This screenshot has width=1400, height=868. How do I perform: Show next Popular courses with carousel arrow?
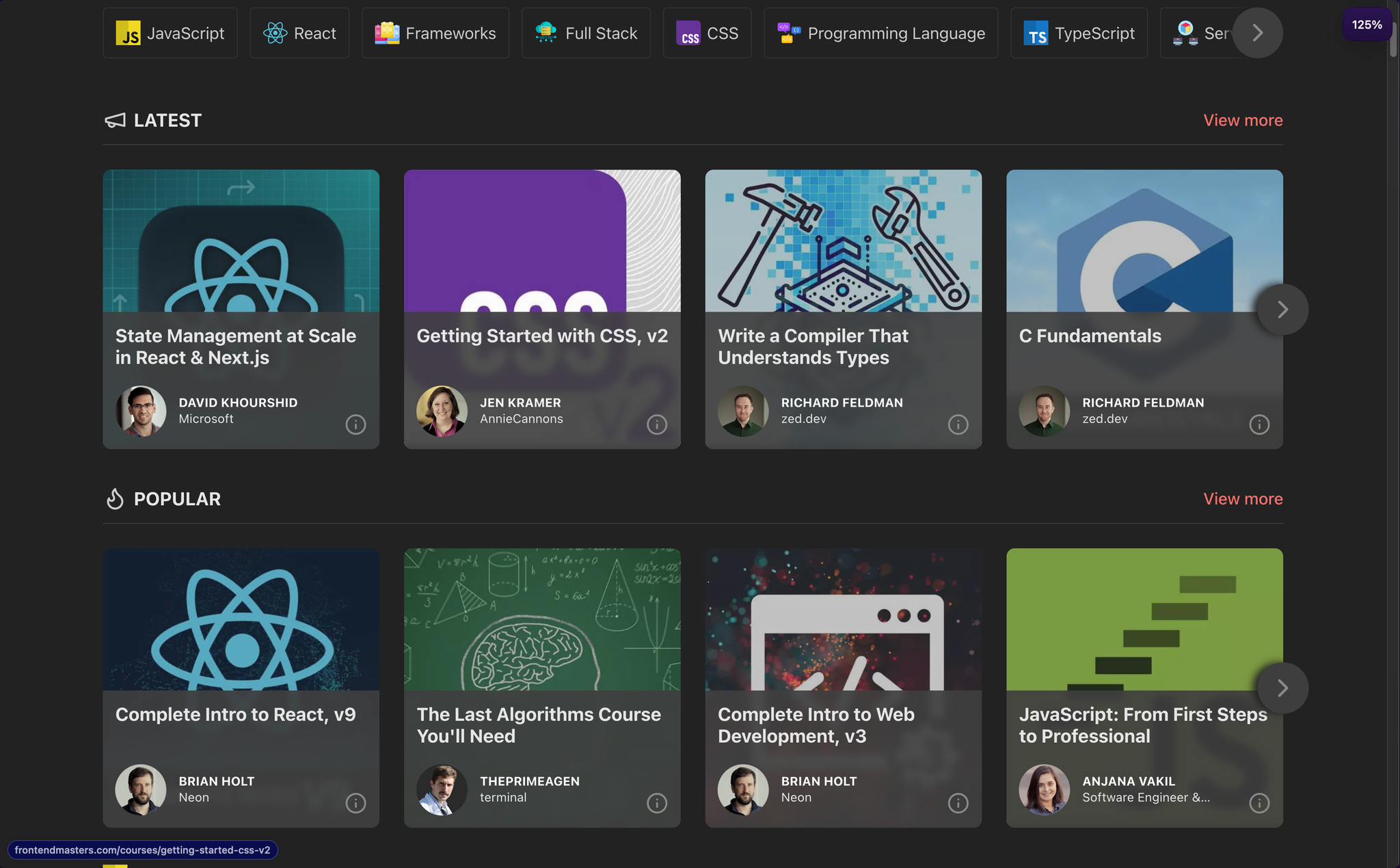[1282, 688]
